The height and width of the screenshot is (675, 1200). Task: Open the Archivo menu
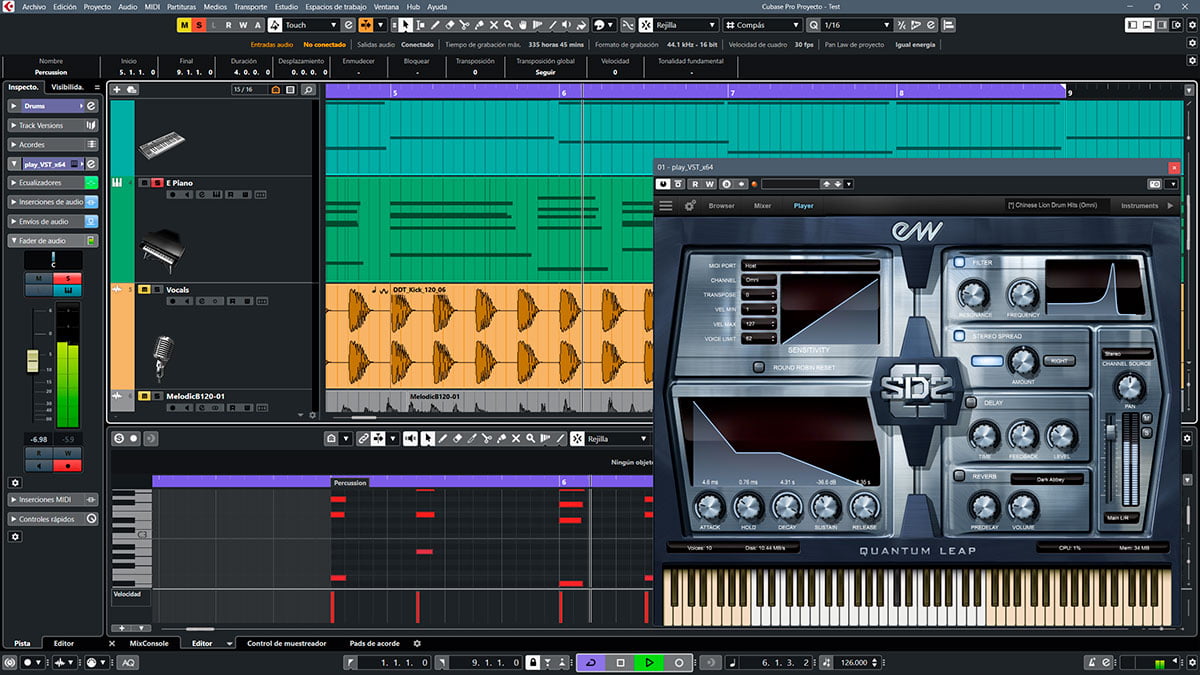pyautogui.click(x=34, y=6)
